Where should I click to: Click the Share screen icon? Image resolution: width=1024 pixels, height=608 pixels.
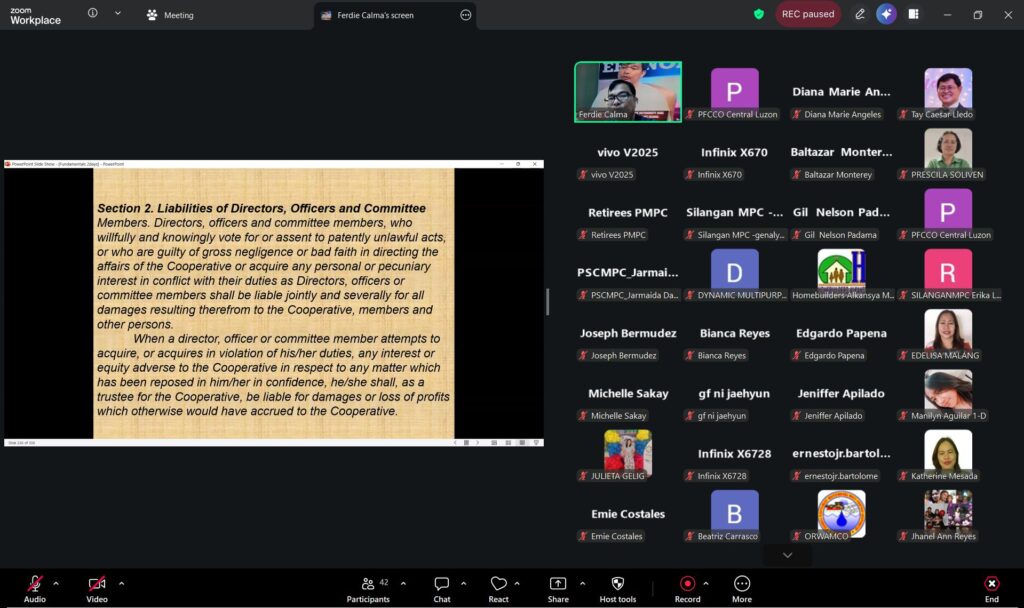557,588
